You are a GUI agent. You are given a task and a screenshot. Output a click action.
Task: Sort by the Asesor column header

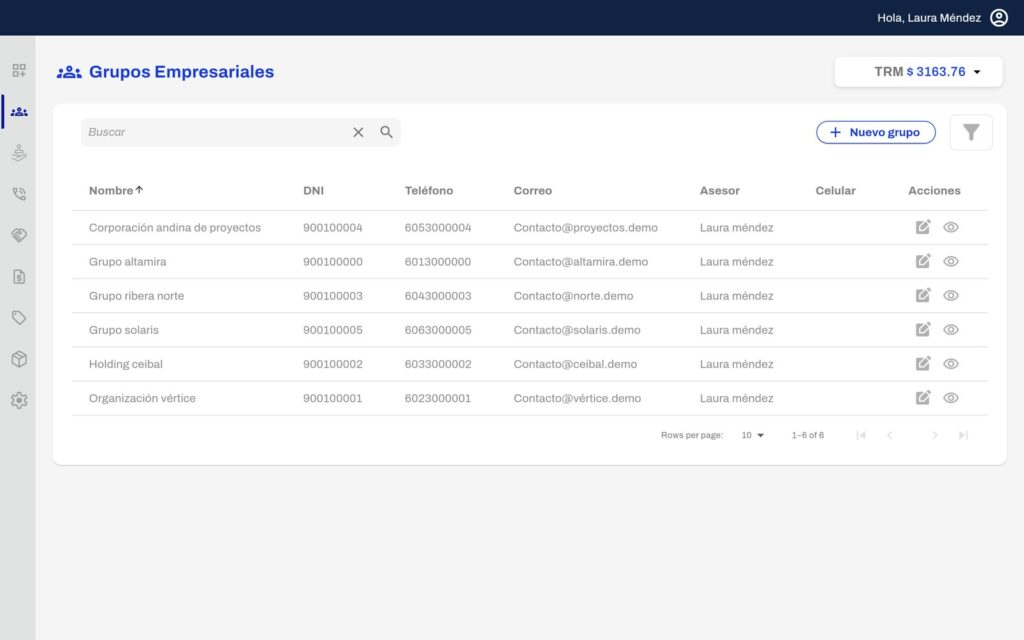[720, 191]
